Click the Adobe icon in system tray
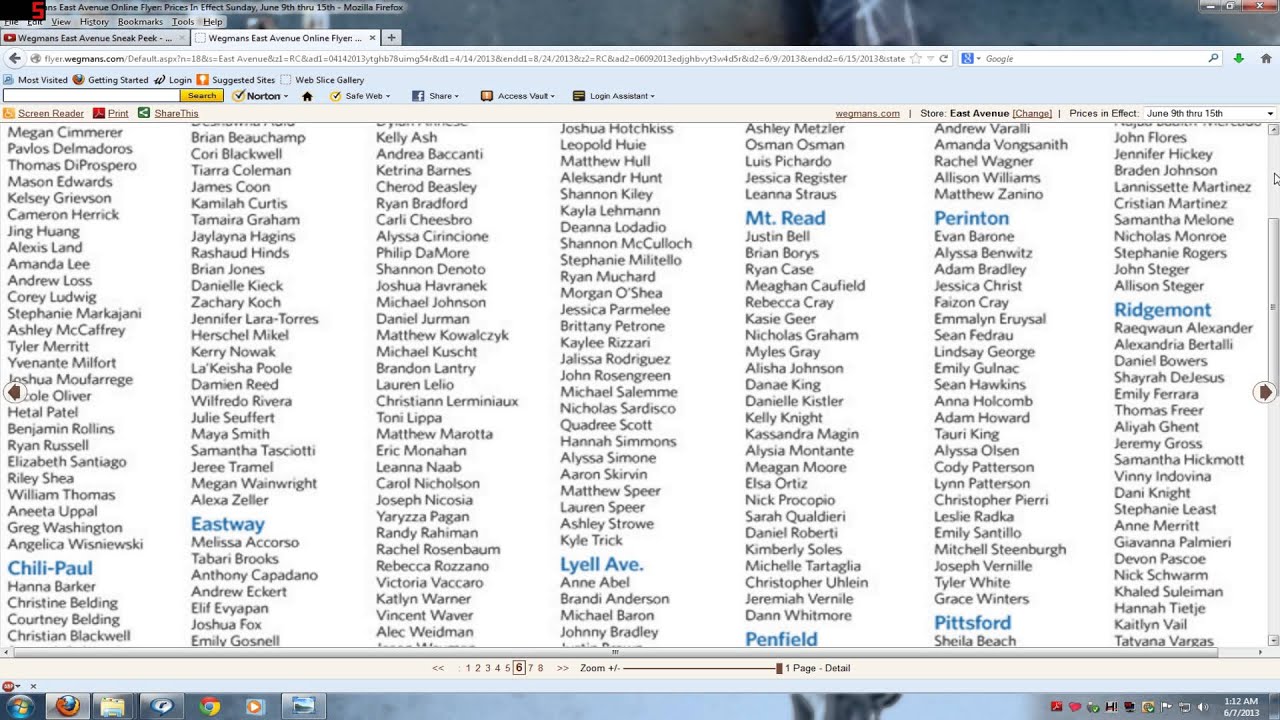The width and height of the screenshot is (1280, 720). 1057,707
